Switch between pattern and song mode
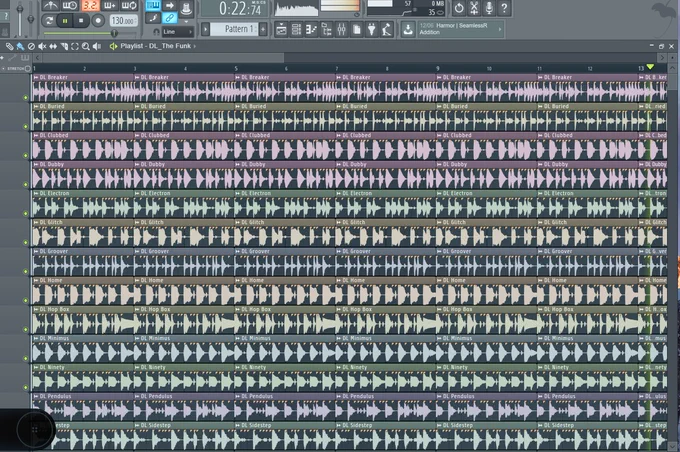 click(49, 20)
